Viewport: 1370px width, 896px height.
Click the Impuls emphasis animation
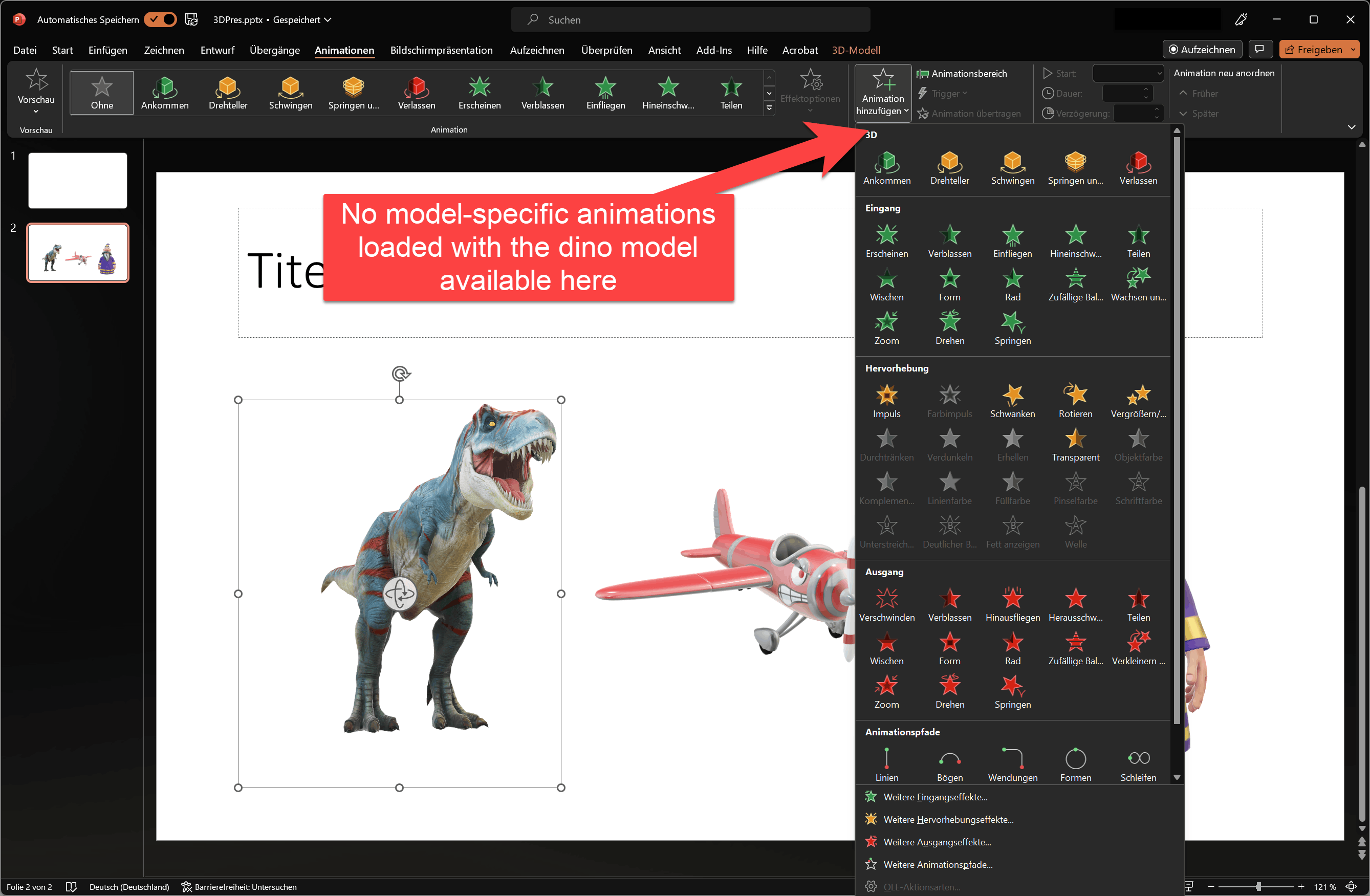886,401
